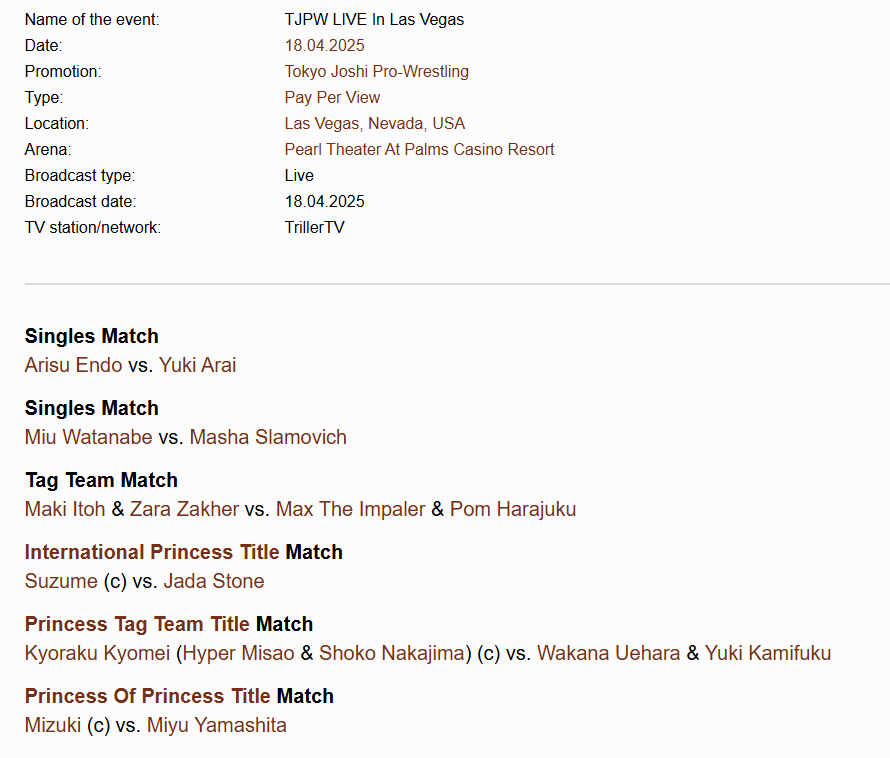Screen dimensions: 890x758
Task: Click the Tokyo Joshi Pro-Wrestling promotion link
Action: pos(376,71)
